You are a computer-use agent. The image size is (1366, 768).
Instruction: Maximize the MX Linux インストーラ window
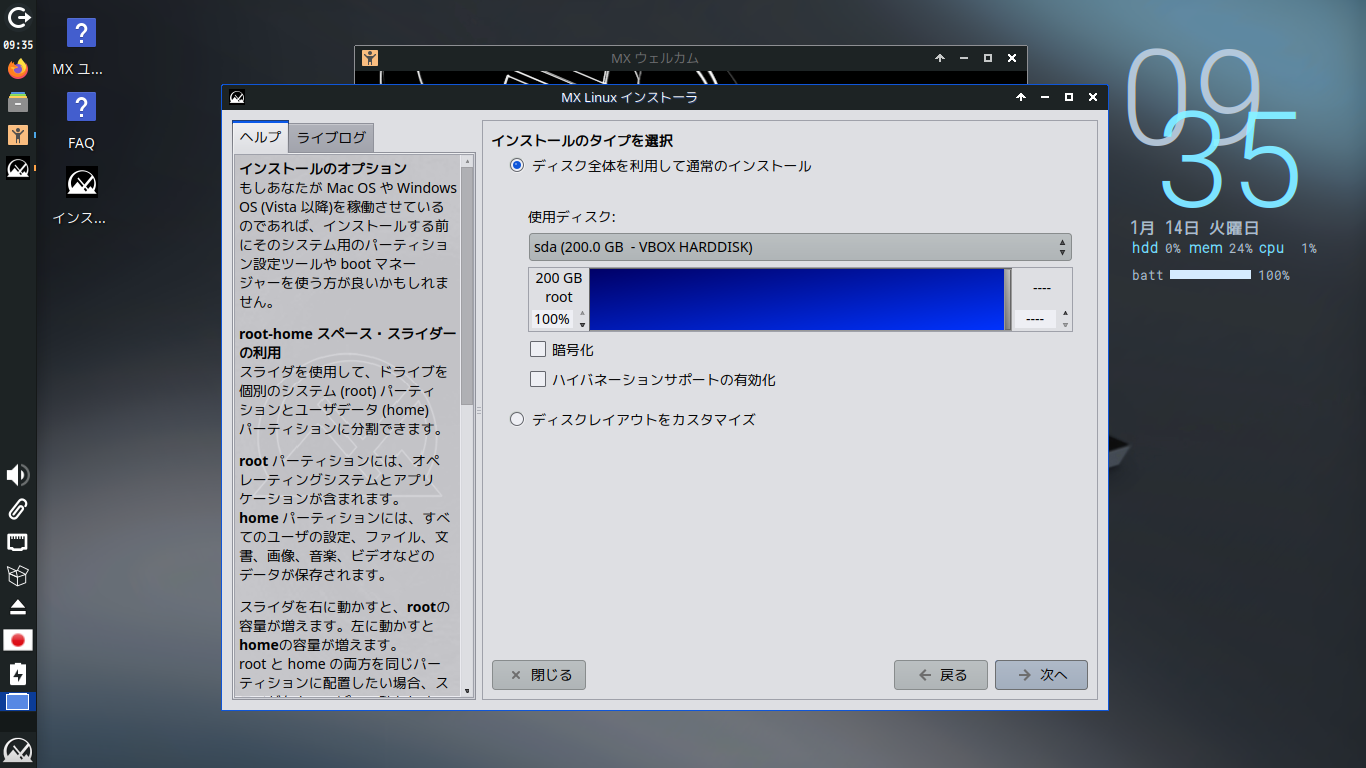(1069, 97)
